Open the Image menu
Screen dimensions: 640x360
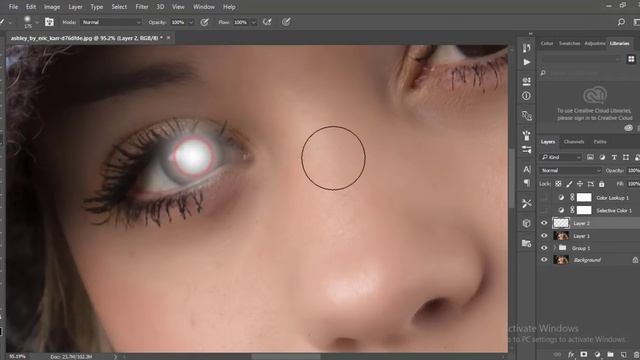click(52, 7)
